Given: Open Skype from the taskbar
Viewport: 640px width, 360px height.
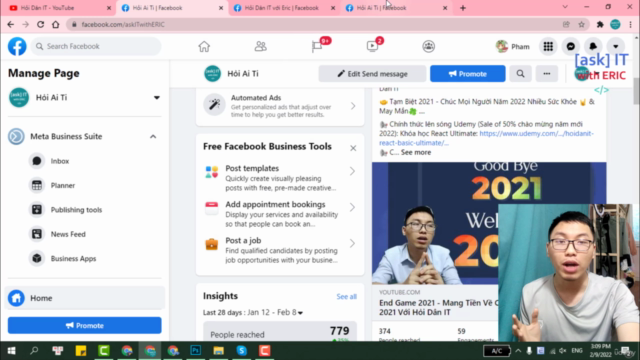Looking at the screenshot, I should (x=242, y=351).
